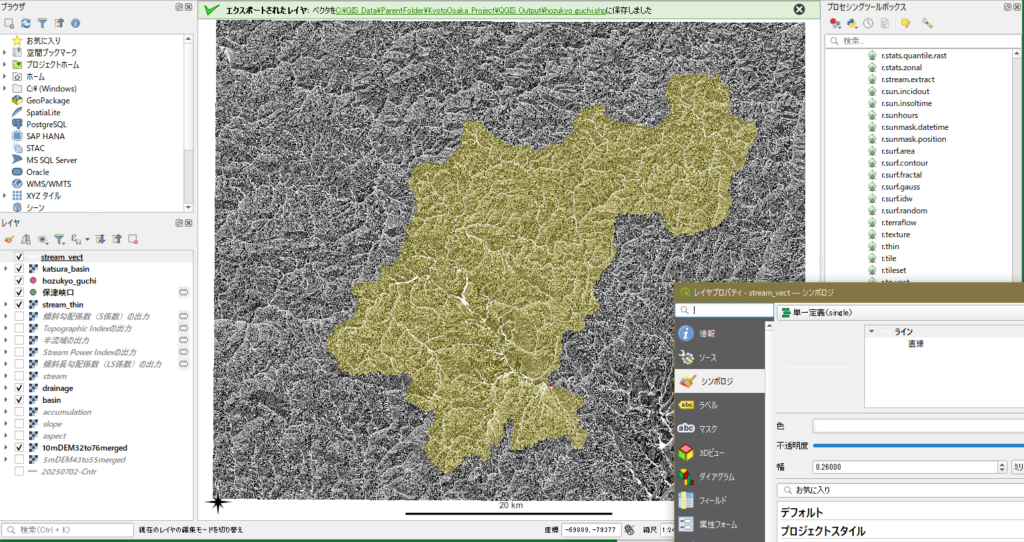Expand the 10mDEM32to76merged layer tree
This screenshot has width=1024, height=542.
(x=6, y=448)
